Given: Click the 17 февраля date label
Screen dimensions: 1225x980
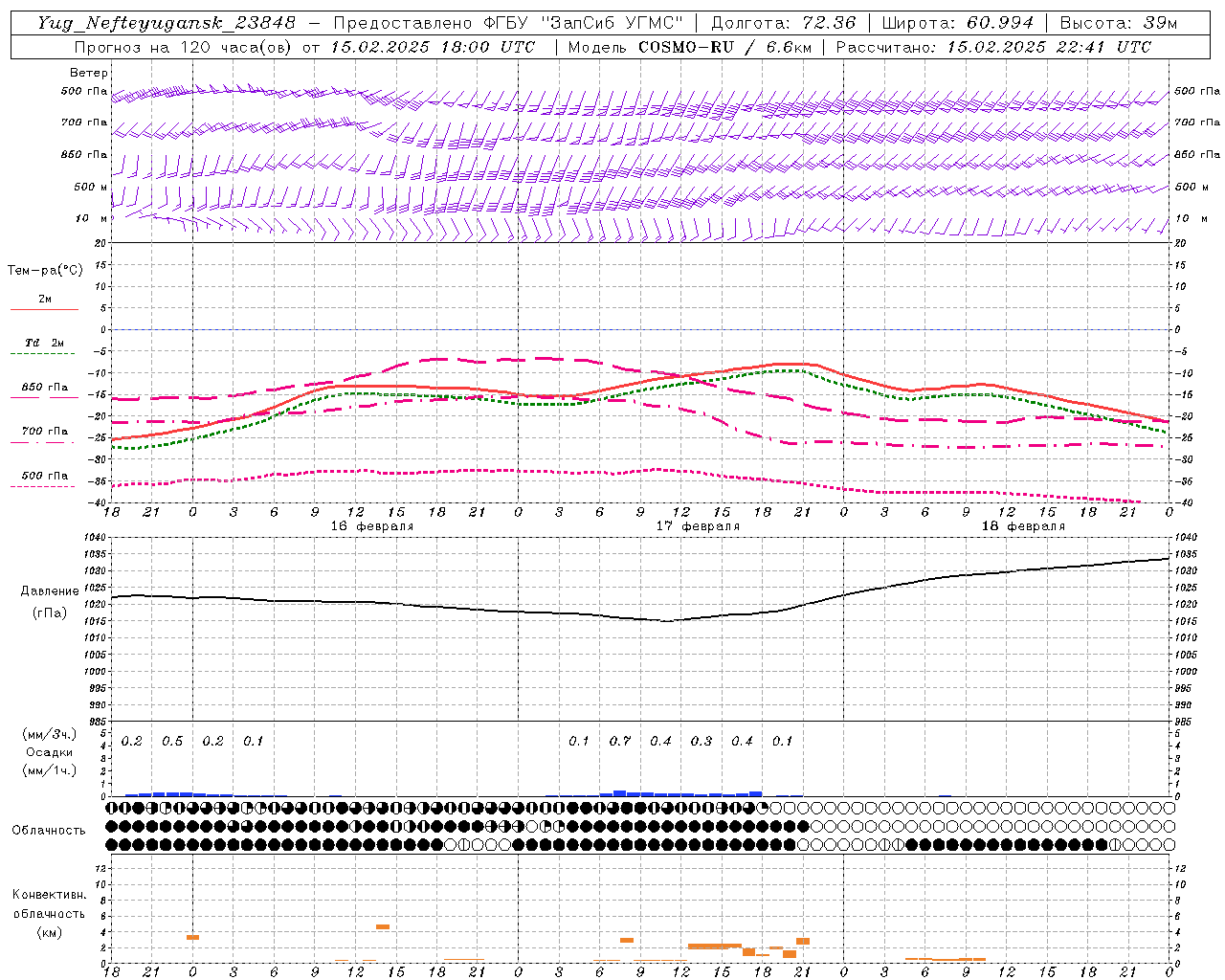Looking at the screenshot, I should [698, 526].
